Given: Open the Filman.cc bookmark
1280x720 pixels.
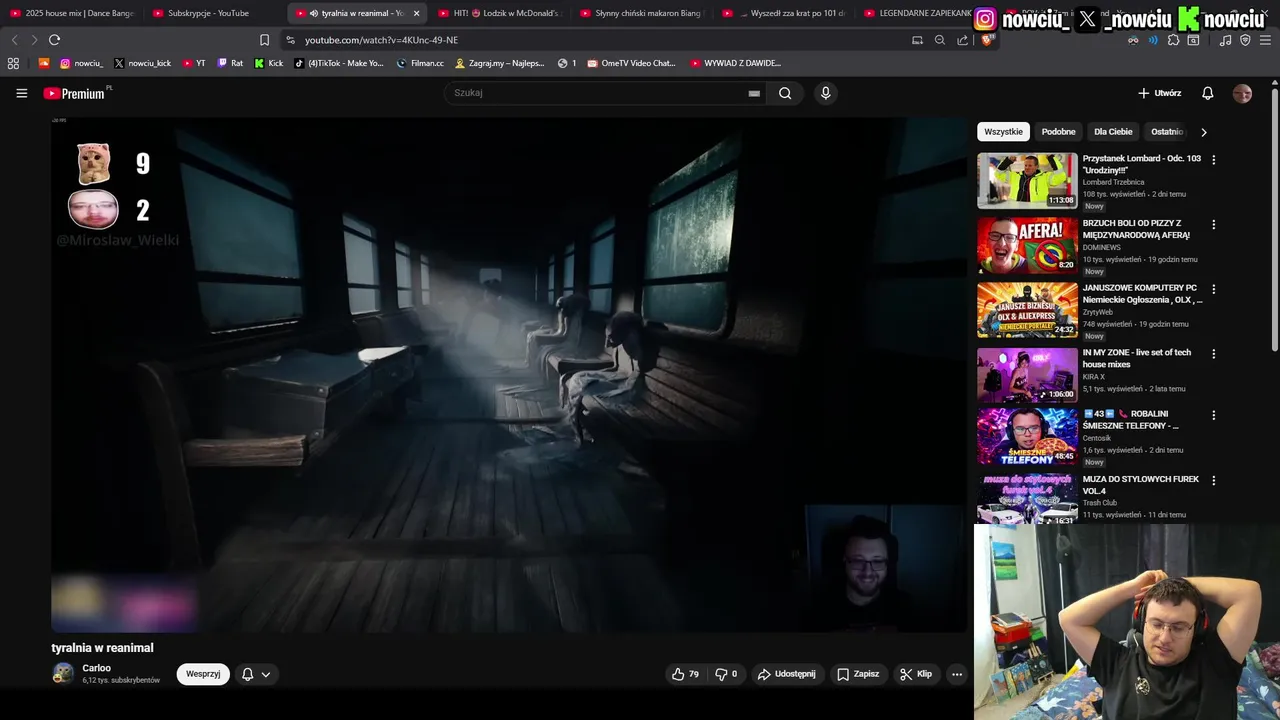Looking at the screenshot, I should pos(420,63).
